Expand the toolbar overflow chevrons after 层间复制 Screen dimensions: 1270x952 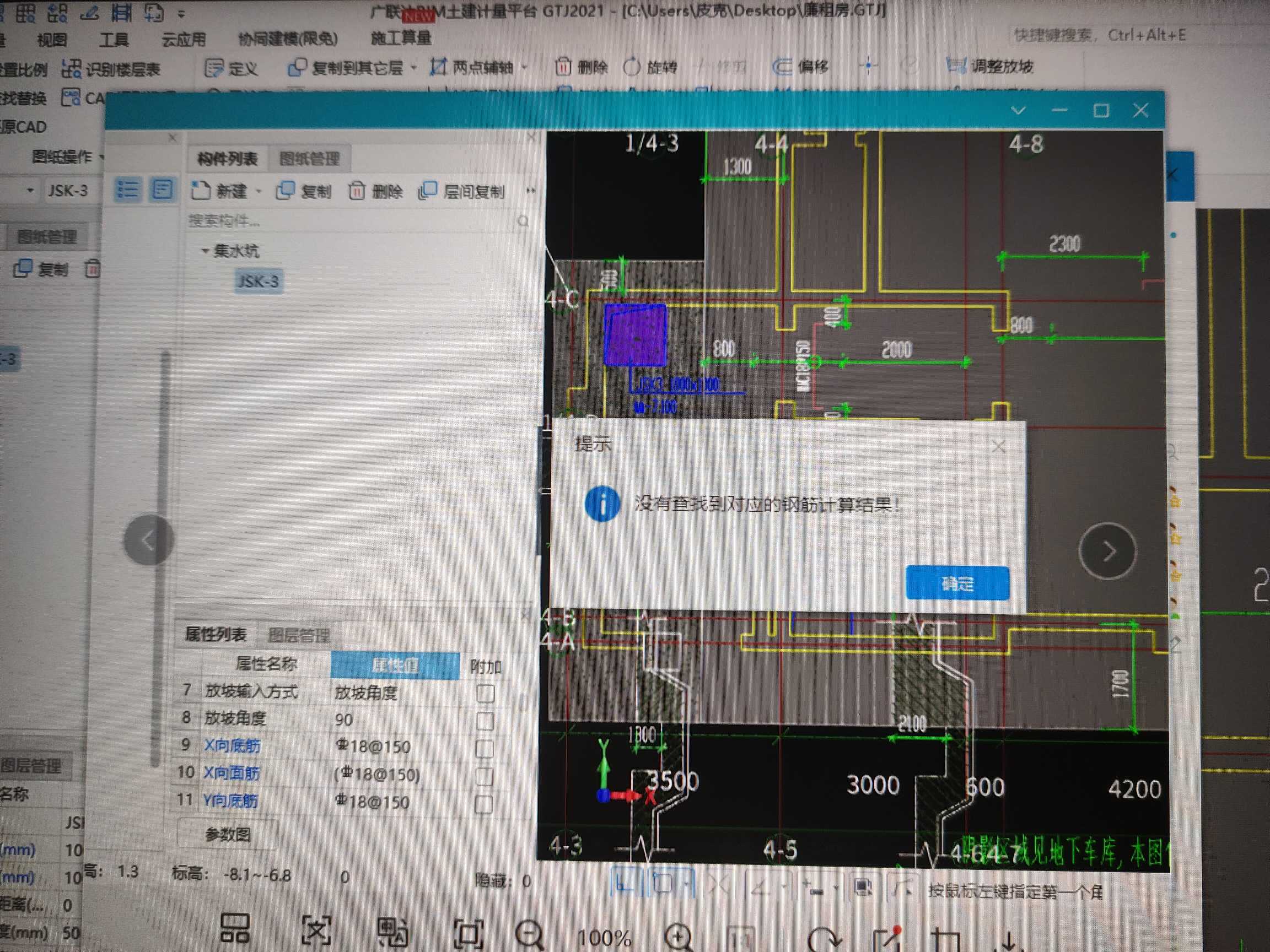pyautogui.click(x=530, y=191)
